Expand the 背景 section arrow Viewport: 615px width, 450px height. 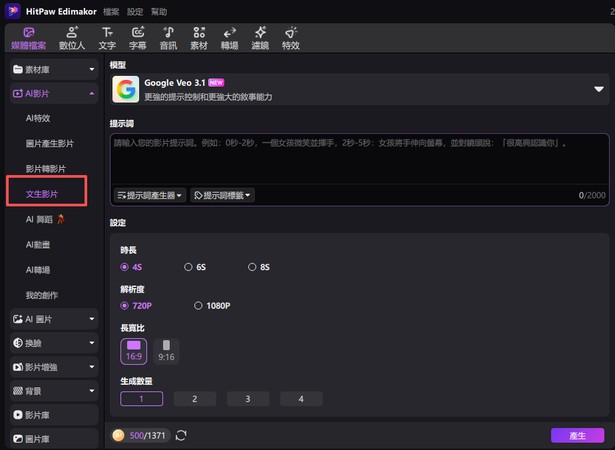[91, 391]
